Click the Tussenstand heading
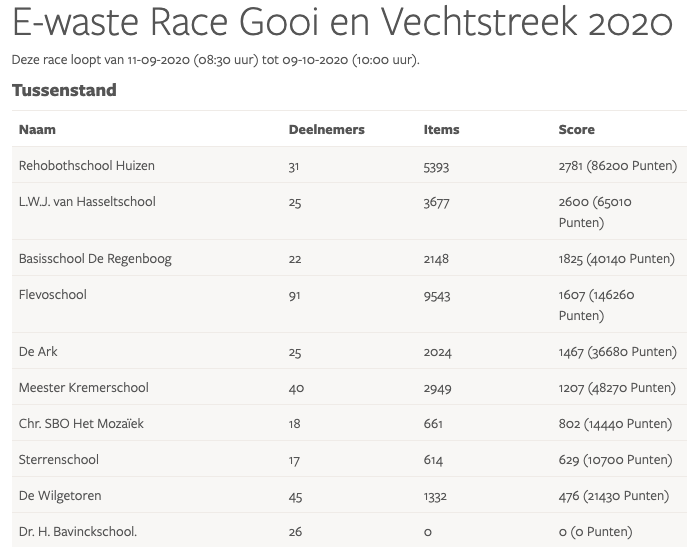This screenshot has height=547, width=693. point(64,90)
